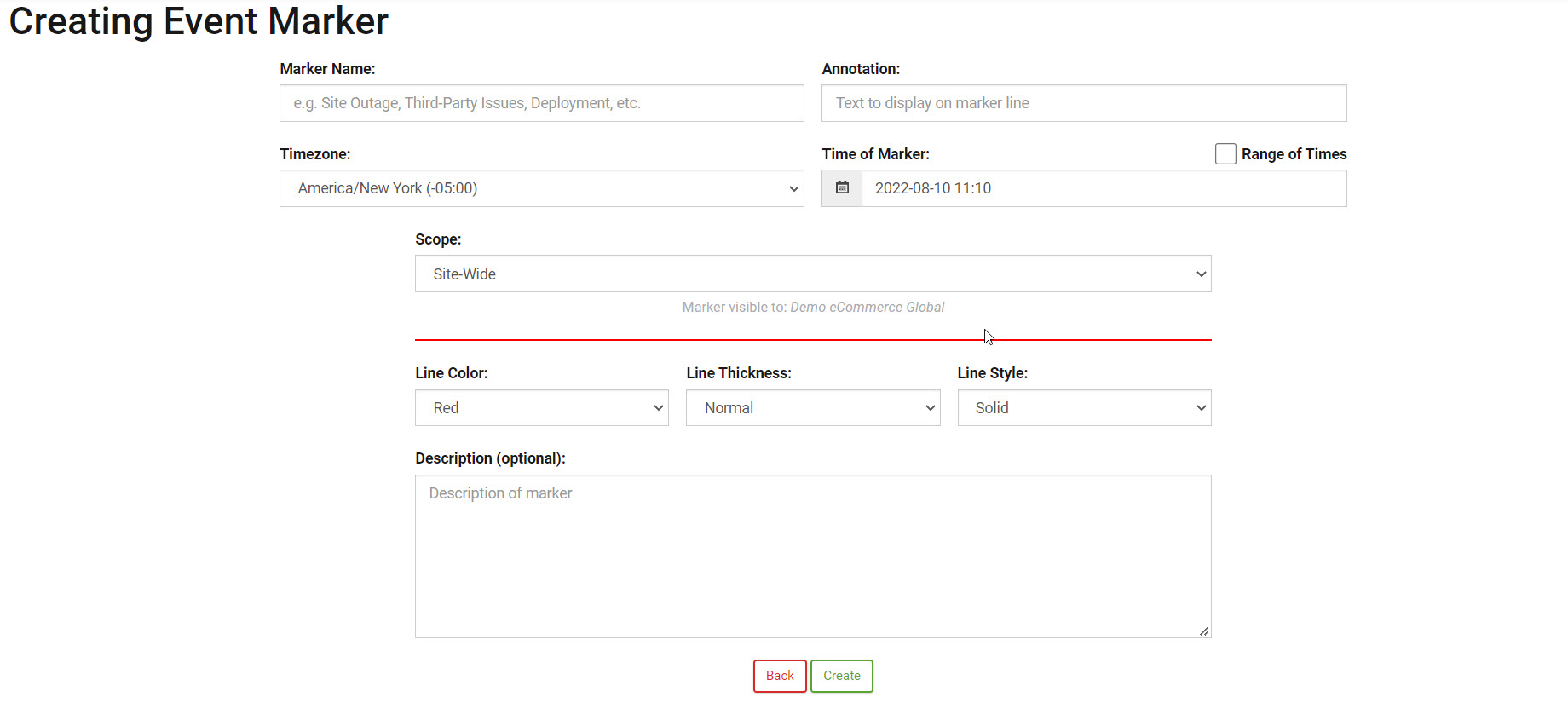This screenshot has width=1568, height=703.
Task: Expand the Scope Site-Wide dropdown
Action: point(813,274)
